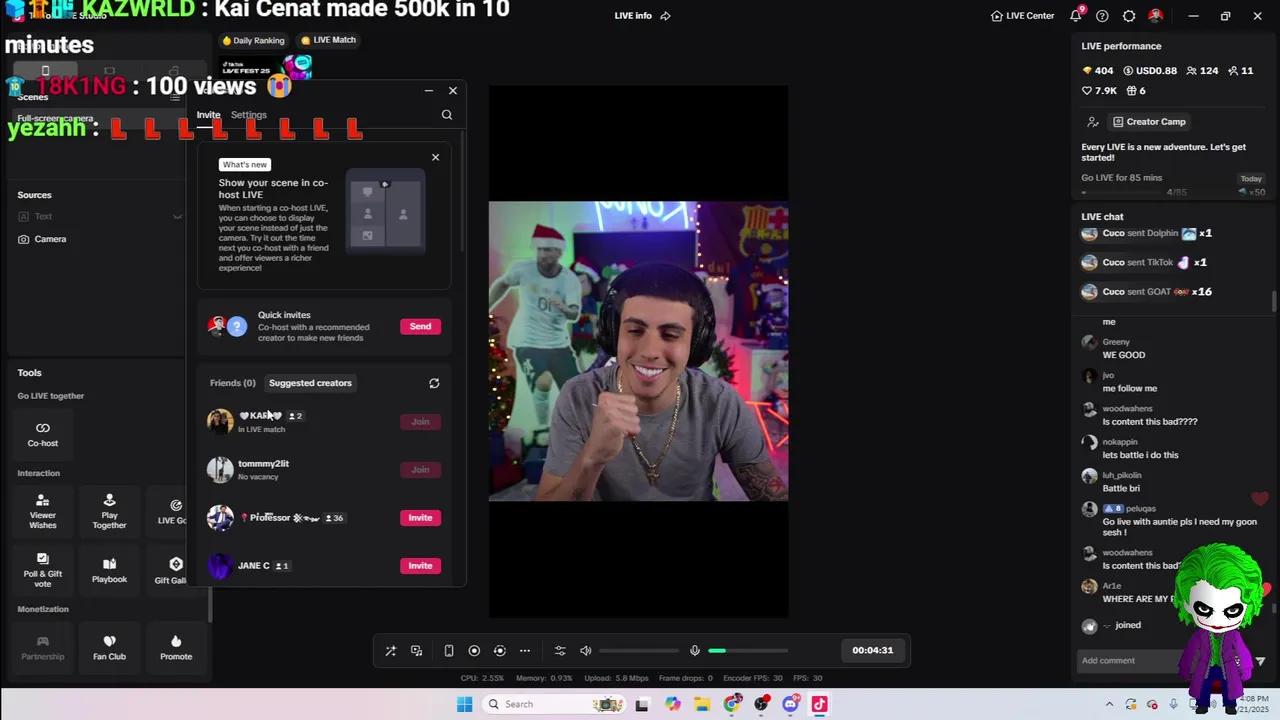Click the creator growth icon beside Creator Camp
Viewport: 1280px width, 720px height.
pyautogui.click(x=1093, y=122)
